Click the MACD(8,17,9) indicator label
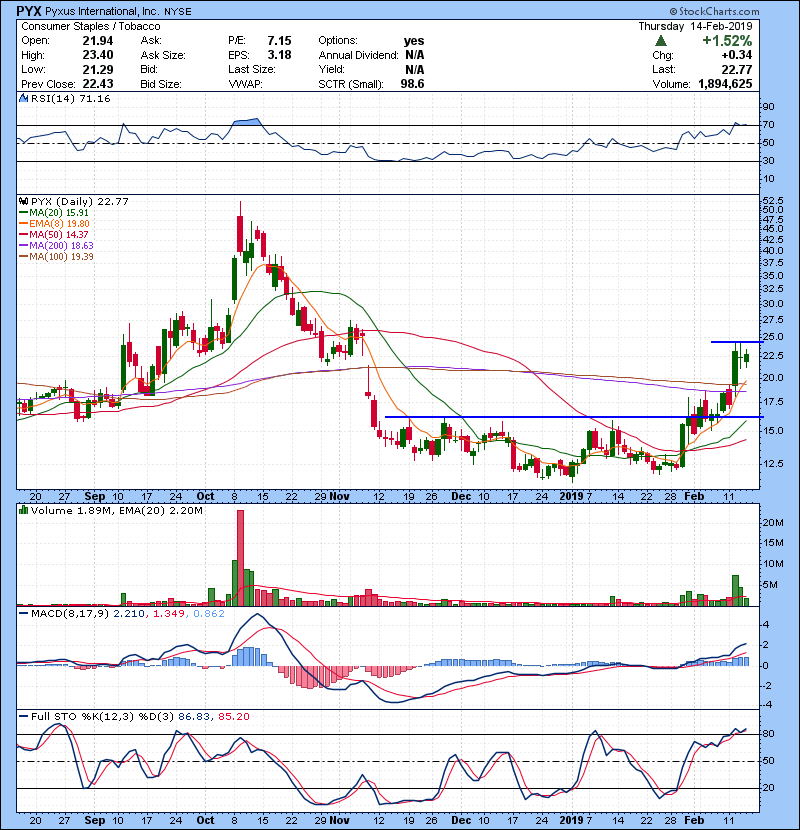Screen dimensions: 800x830 tap(70, 614)
